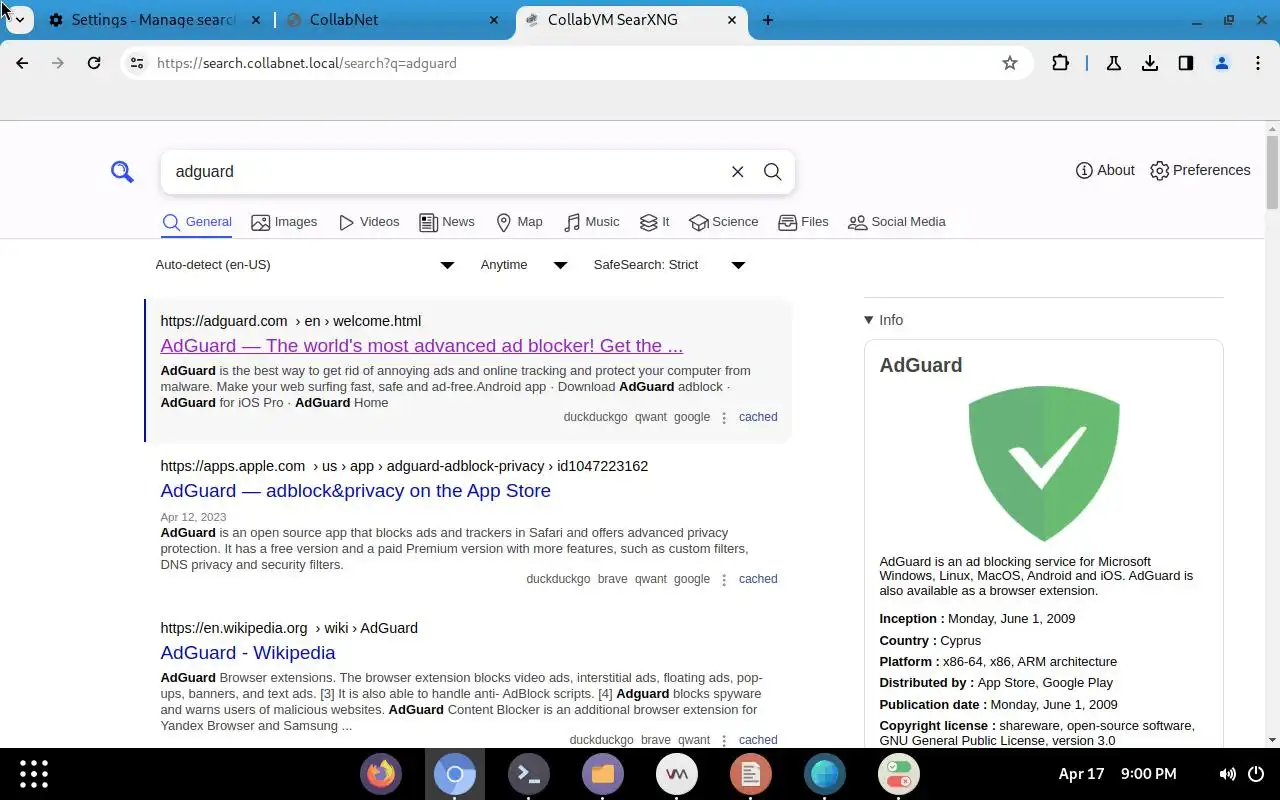Image resolution: width=1280 pixels, height=800 pixels.
Task: Switch to the Social Media category tab
Action: pyautogui.click(x=896, y=222)
